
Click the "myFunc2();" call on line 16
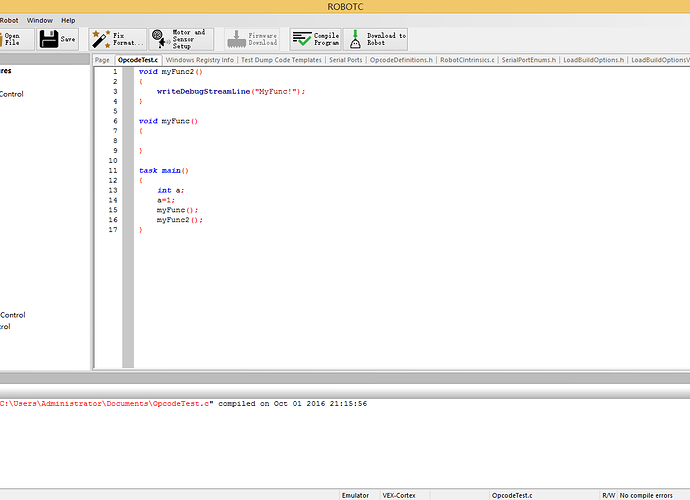pyautogui.click(x=180, y=220)
